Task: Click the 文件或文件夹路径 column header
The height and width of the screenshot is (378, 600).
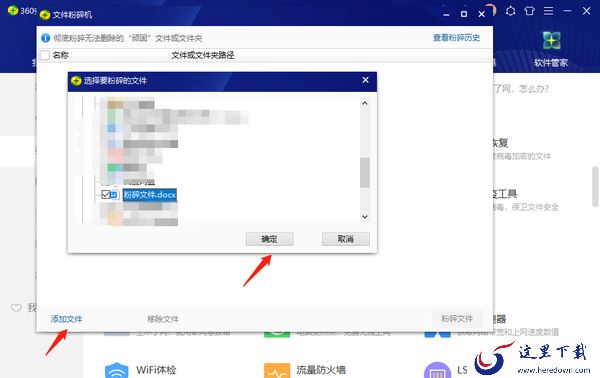Action: (202, 55)
